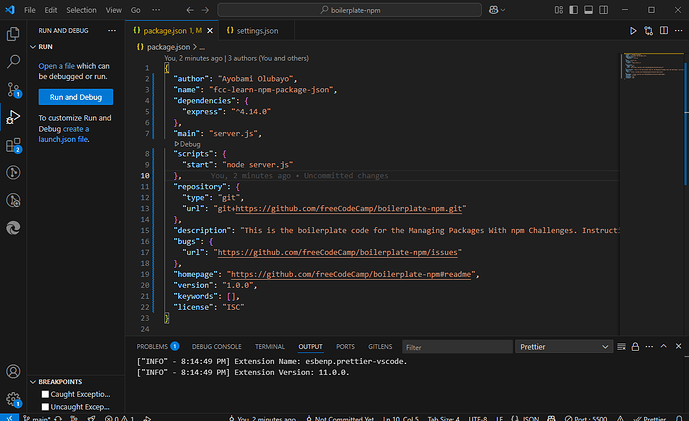Click the Run file play icon in editor toolbar
The image size is (689, 421).
(633, 31)
